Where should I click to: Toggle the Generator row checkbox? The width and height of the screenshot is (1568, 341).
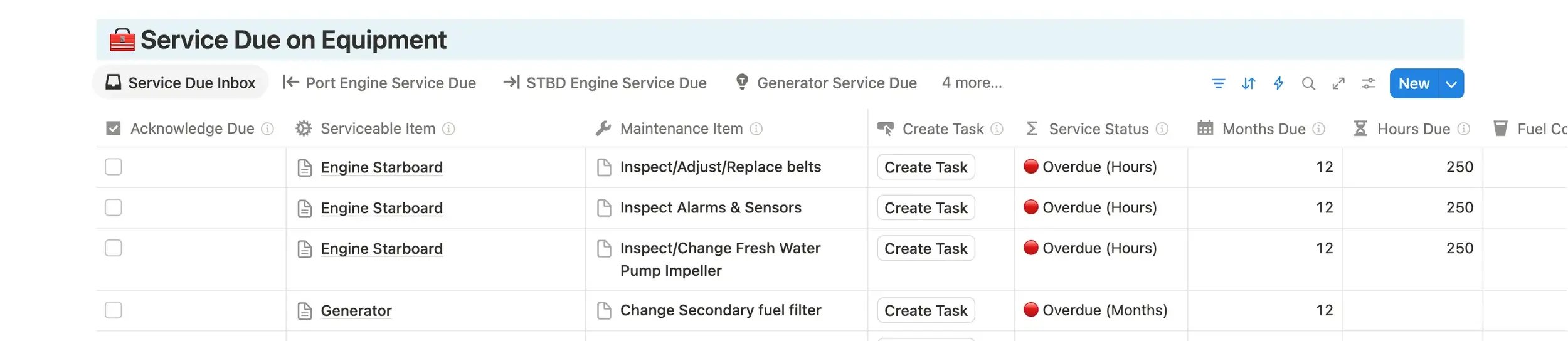(x=114, y=310)
